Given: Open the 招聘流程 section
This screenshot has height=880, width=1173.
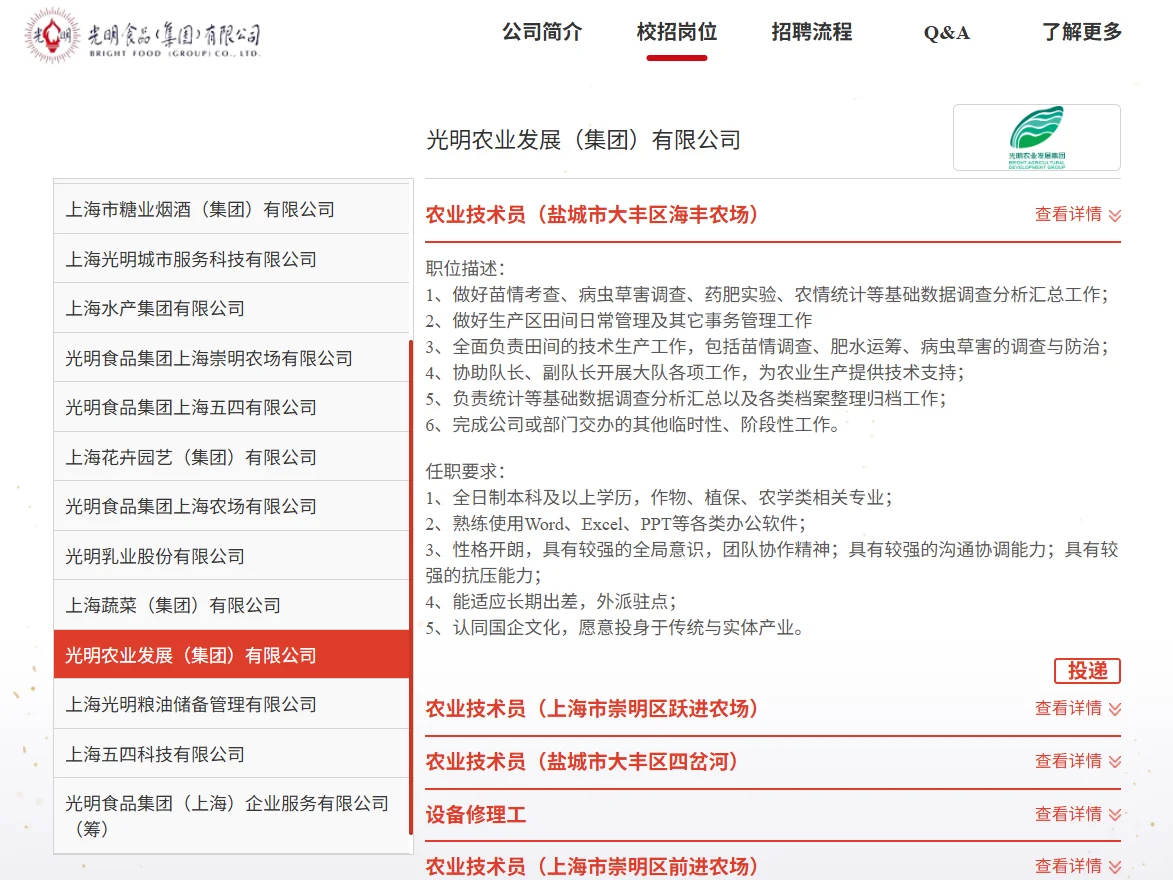Looking at the screenshot, I should (812, 32).
